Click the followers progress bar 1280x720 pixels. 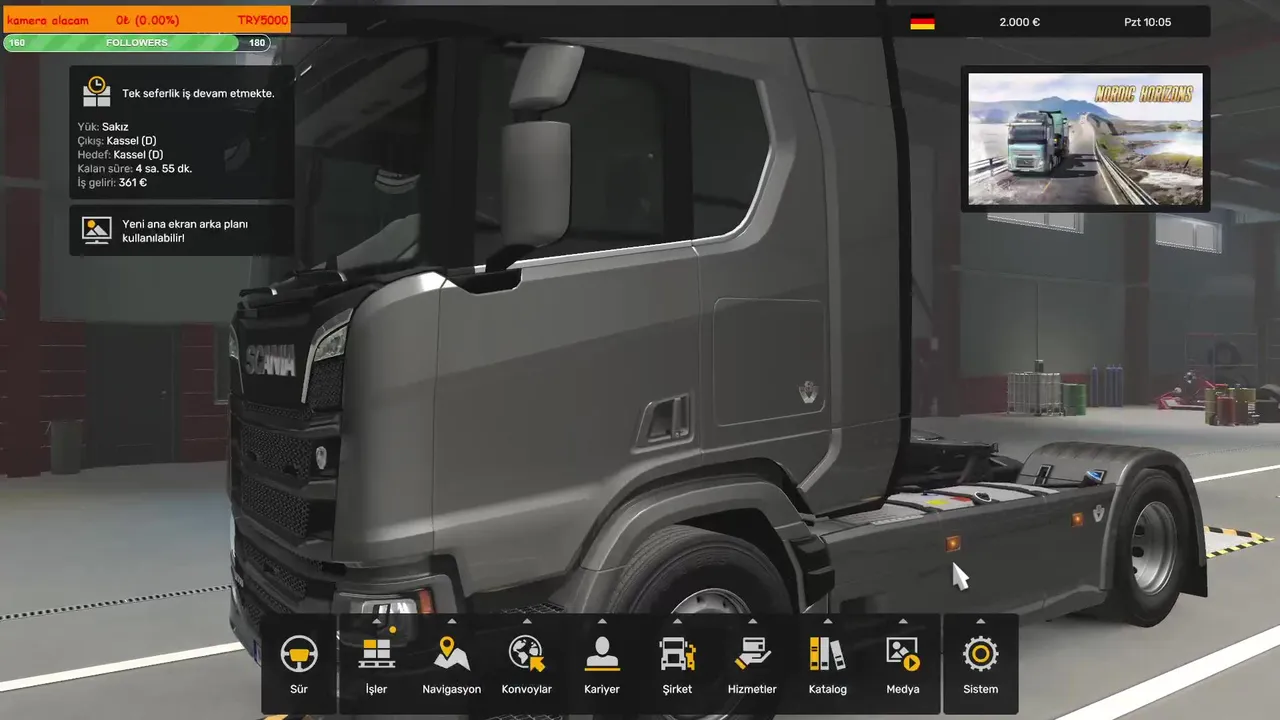tap(138, 43)
